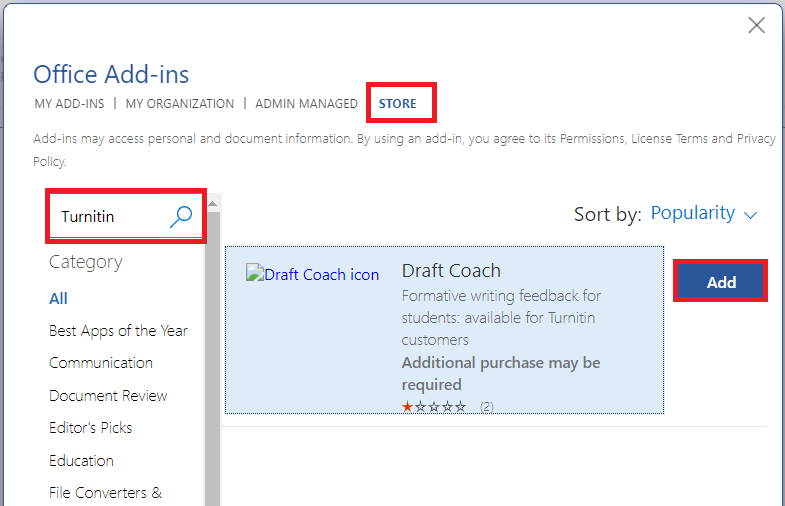This screenshot has width=785, height=506.
Task: Open File Converters category
Action: tap(105, 493)
